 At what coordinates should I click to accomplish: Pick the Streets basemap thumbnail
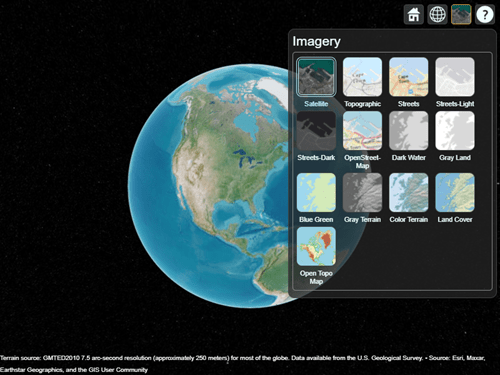[409, 77]
